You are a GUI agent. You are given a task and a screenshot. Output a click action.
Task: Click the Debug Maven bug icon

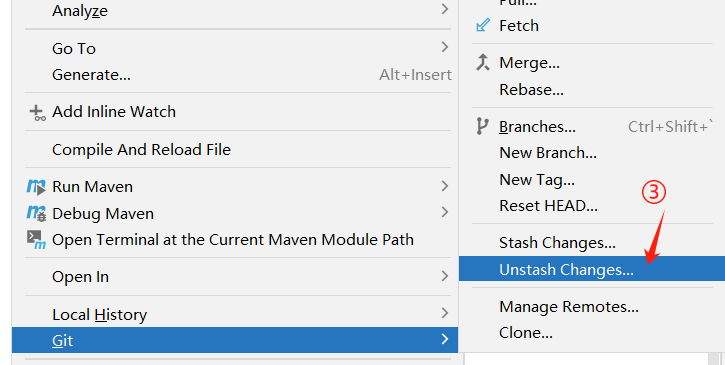[36, 213]
